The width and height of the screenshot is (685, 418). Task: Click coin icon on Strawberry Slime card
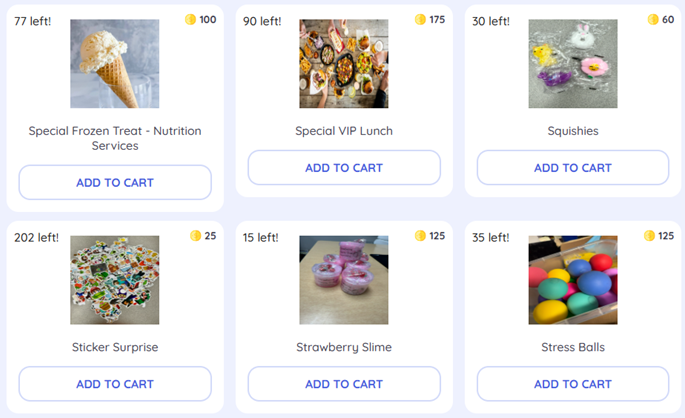tap(421, 236)
